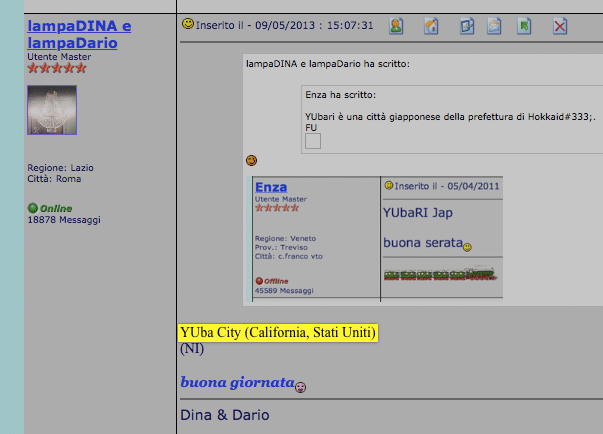The height and width of the screenshot is (434, 603).
Task: Click the edit message icon with pencil
Action: (x=466, y=26)
